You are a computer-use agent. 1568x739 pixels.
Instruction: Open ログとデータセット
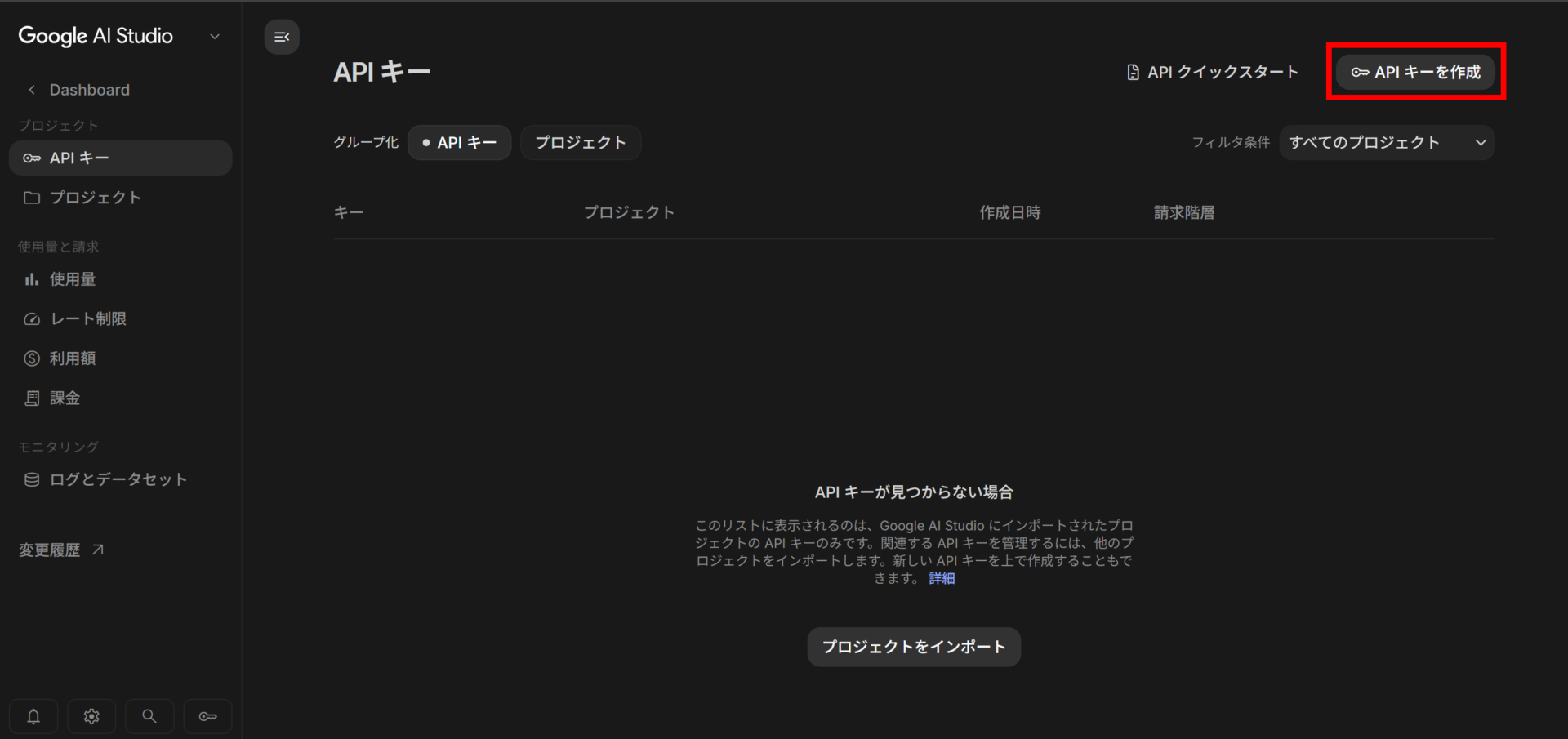click(121, 479)
